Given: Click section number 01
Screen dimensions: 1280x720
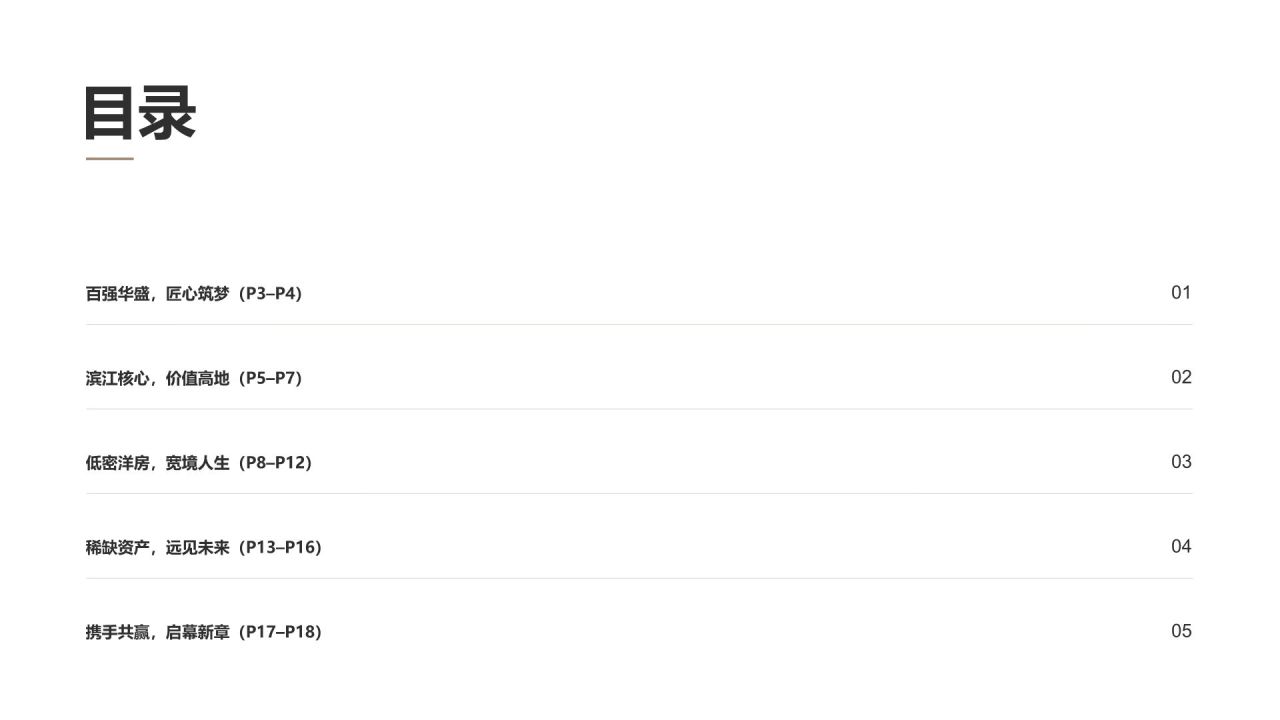Looking at the screenshot, I should (x=1181, y=293).
